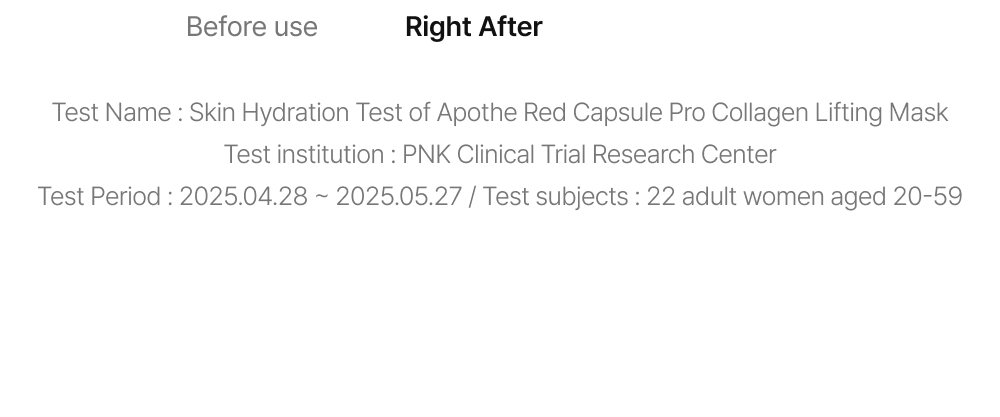1000x417 pixels.
Task: Click the Test Name label
Action: click(111, 113)
